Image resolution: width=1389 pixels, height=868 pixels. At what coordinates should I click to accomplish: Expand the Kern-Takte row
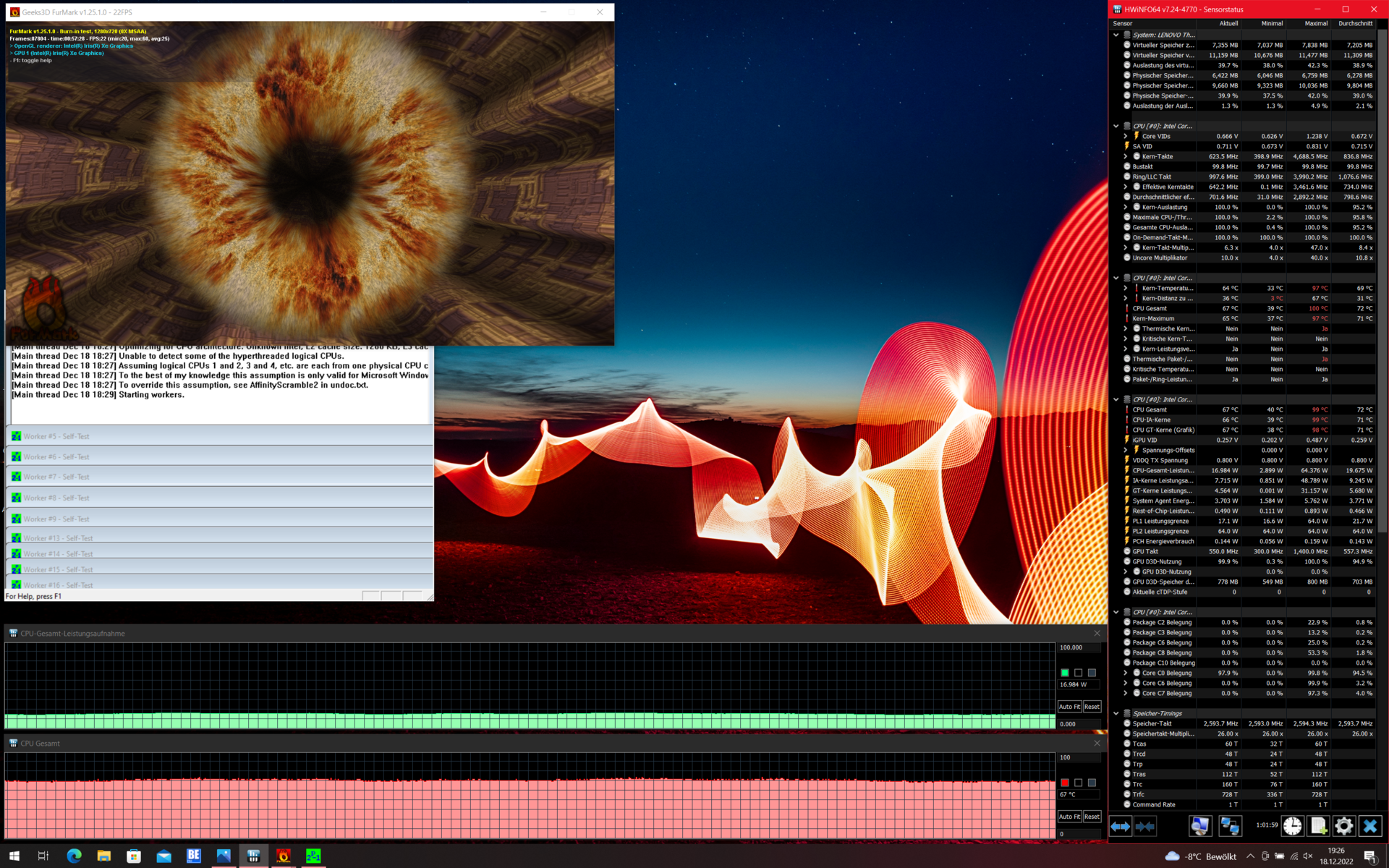coord(1126,156)
